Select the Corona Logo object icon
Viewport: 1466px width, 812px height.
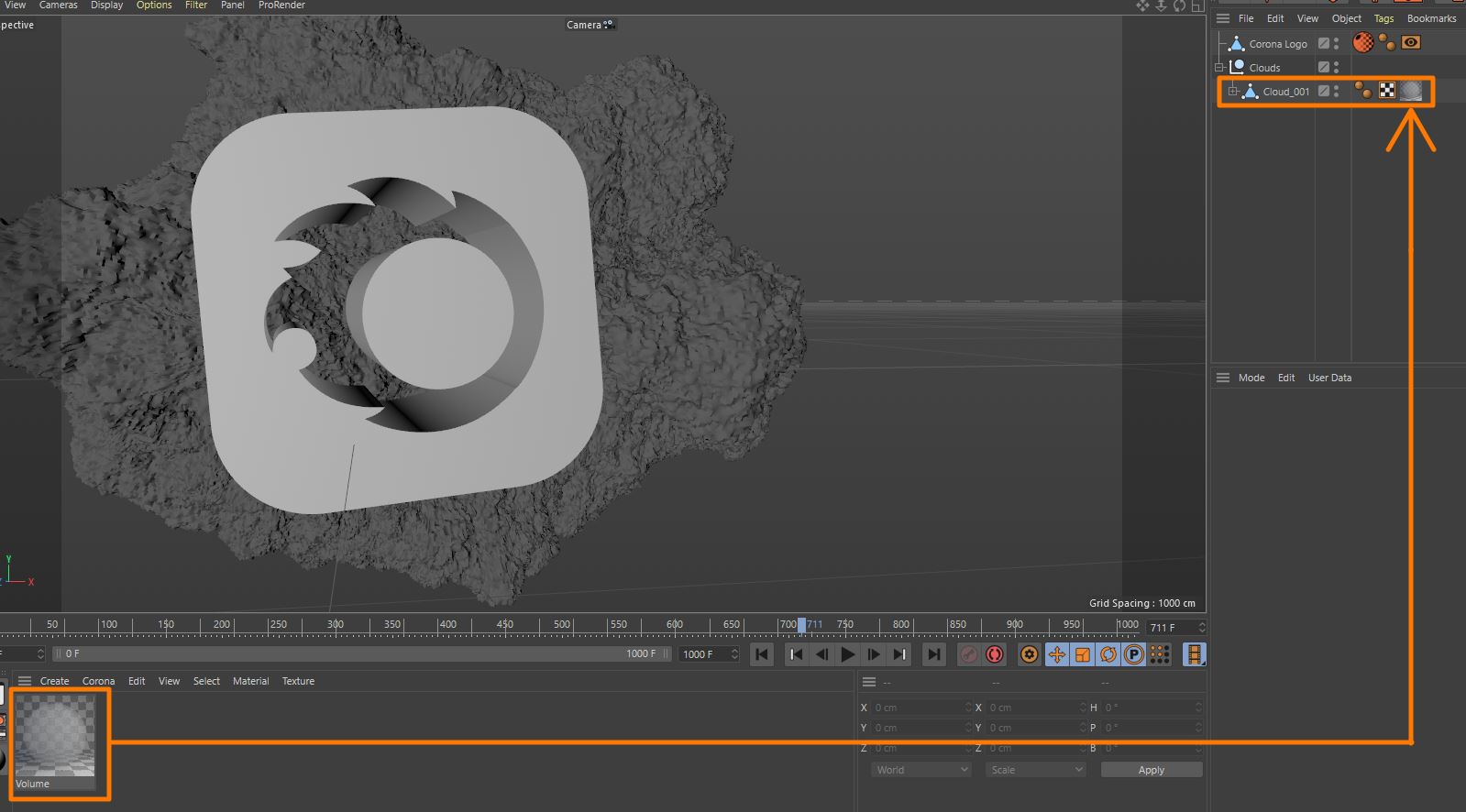point(1236,43)
